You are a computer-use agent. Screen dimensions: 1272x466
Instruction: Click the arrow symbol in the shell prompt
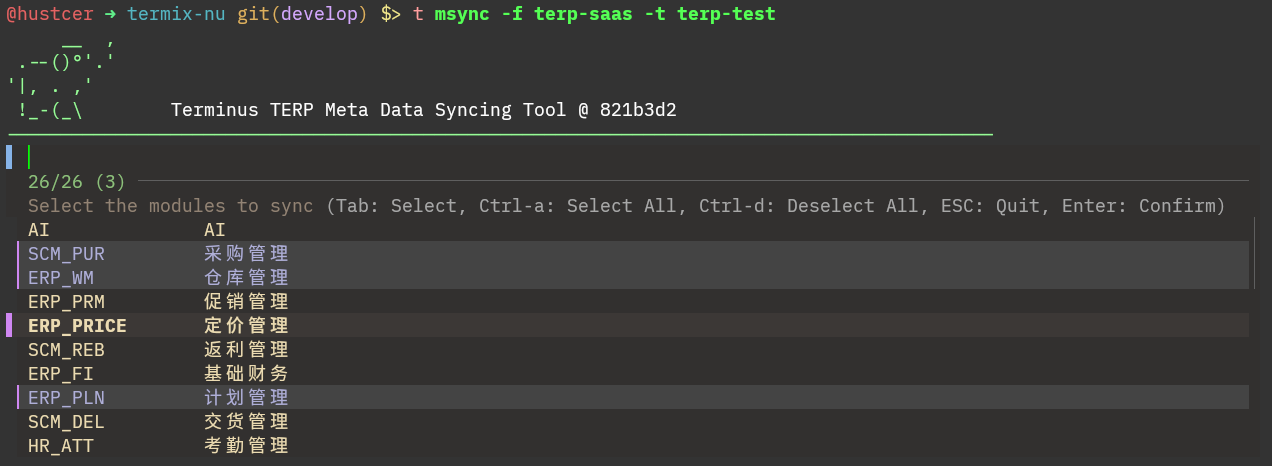111,14
